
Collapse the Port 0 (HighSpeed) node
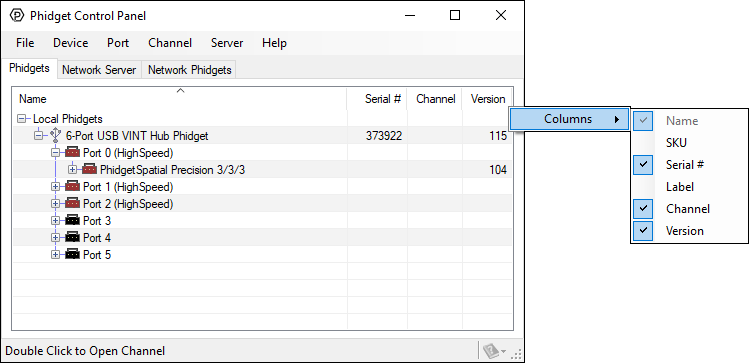click(x=55, y=153)
